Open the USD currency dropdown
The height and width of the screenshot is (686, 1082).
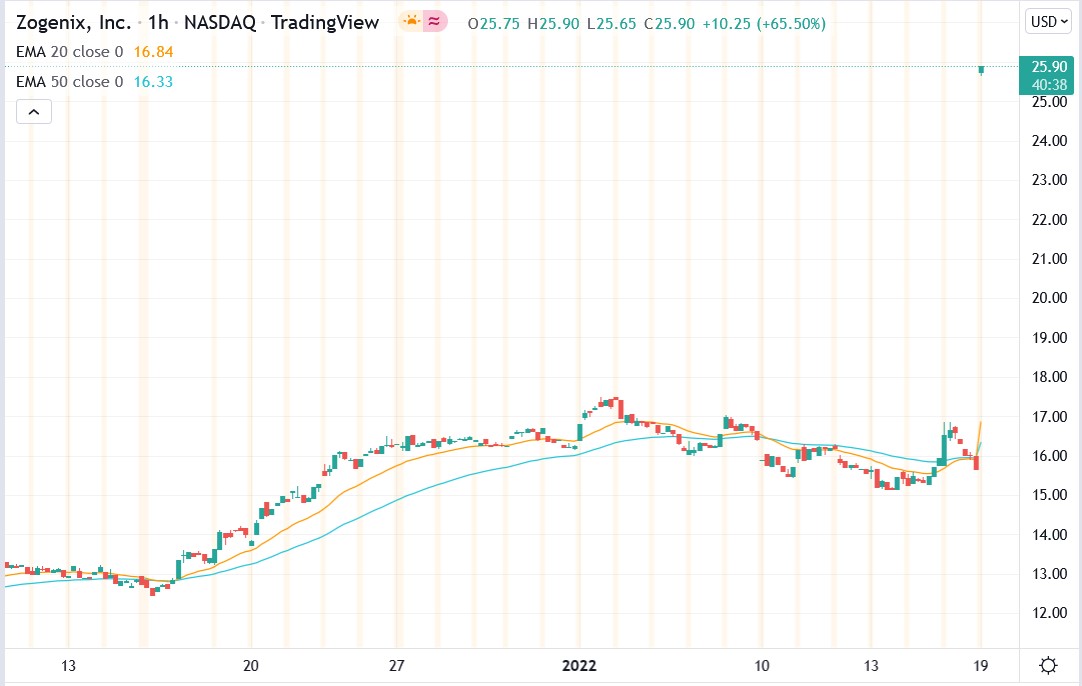[x=1046, y=20]
